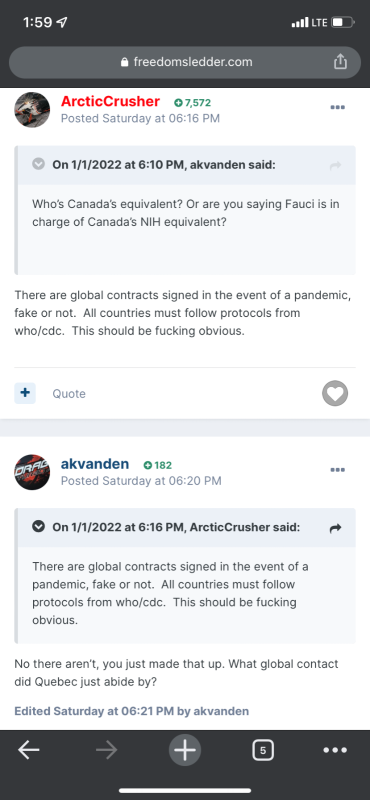The width and height of the screenshot is (370, 800).
Task: Open the browser tab switcher showing 5
Action: [x=263, y=750]
